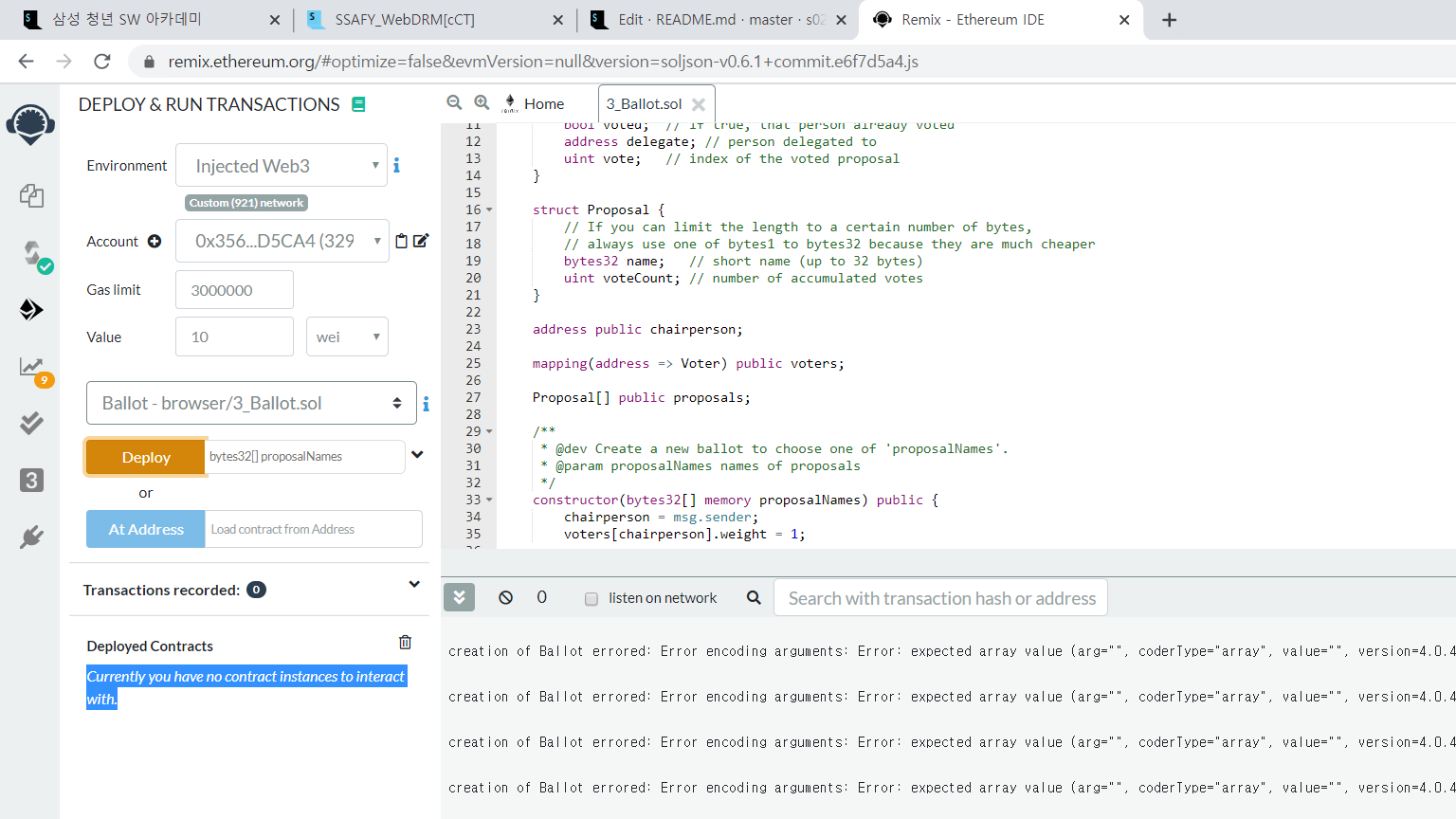Copy account address with clipboard icon

point(401,241)
